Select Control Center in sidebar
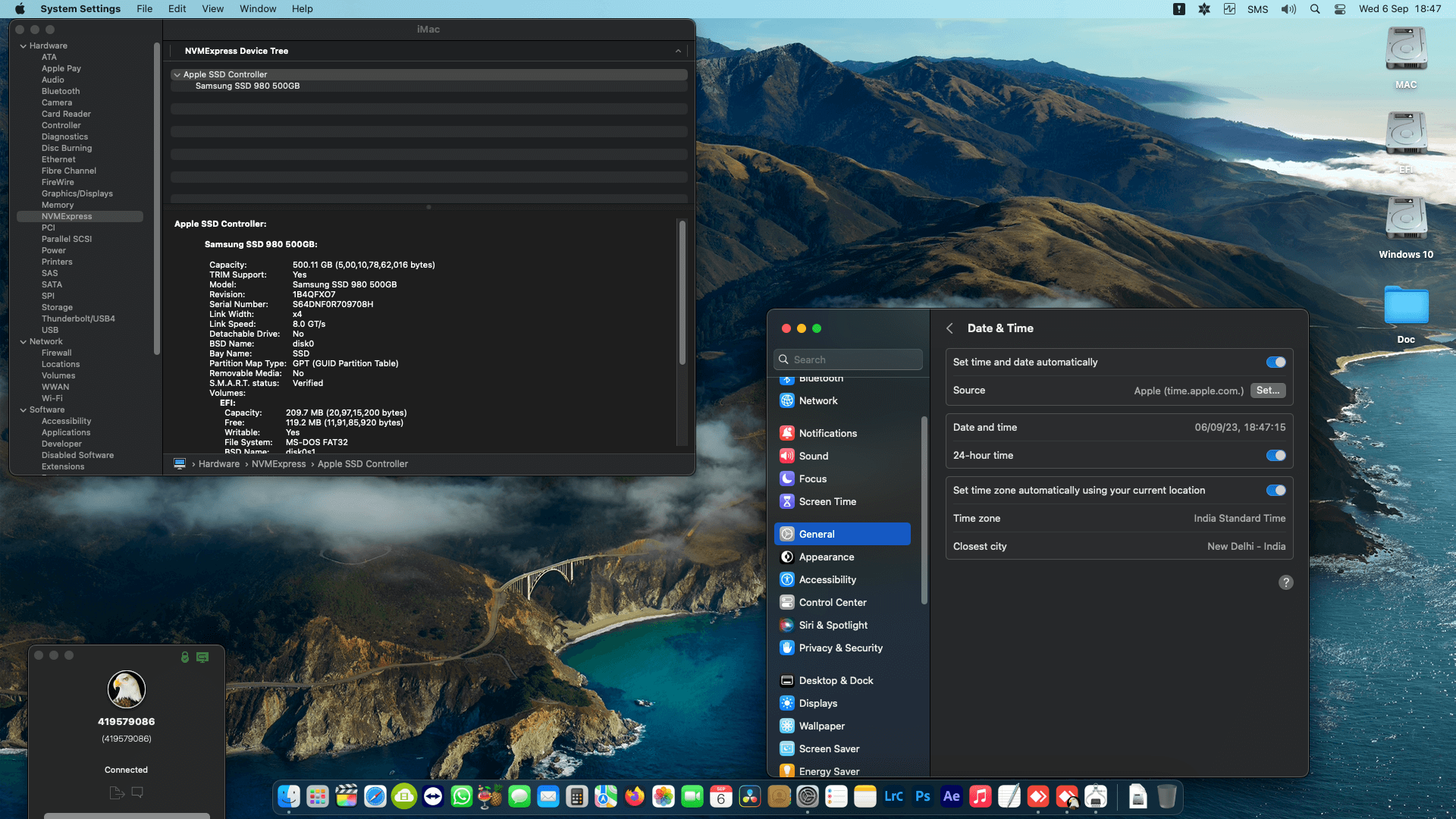Image resolution: width=1456 pixels, height=819 pixels. coord(832,602)
